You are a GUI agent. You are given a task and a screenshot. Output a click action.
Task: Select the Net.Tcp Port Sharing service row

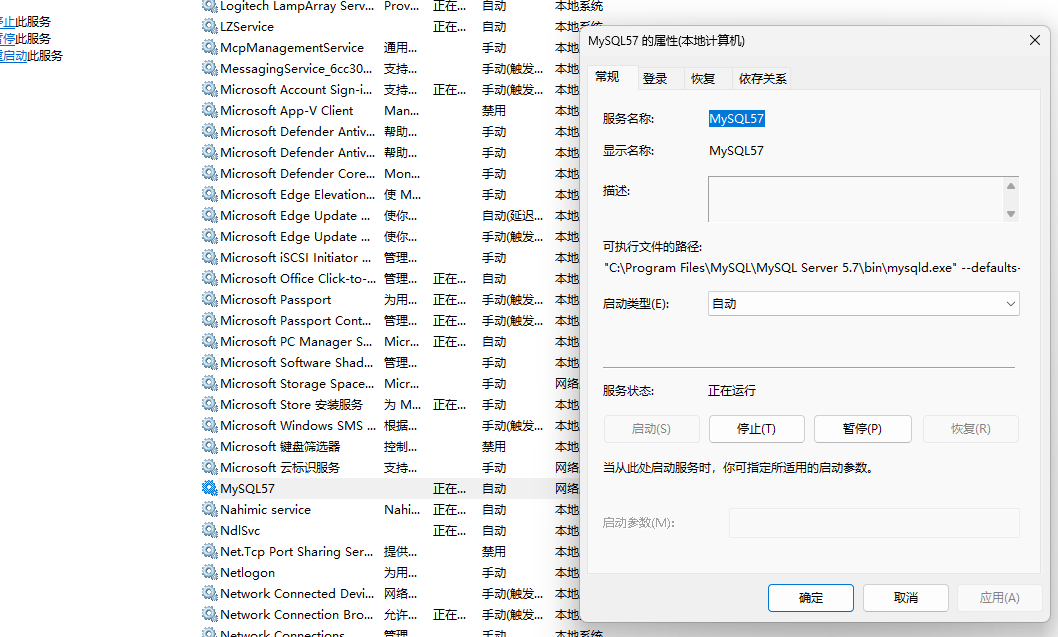coord(390,551)
